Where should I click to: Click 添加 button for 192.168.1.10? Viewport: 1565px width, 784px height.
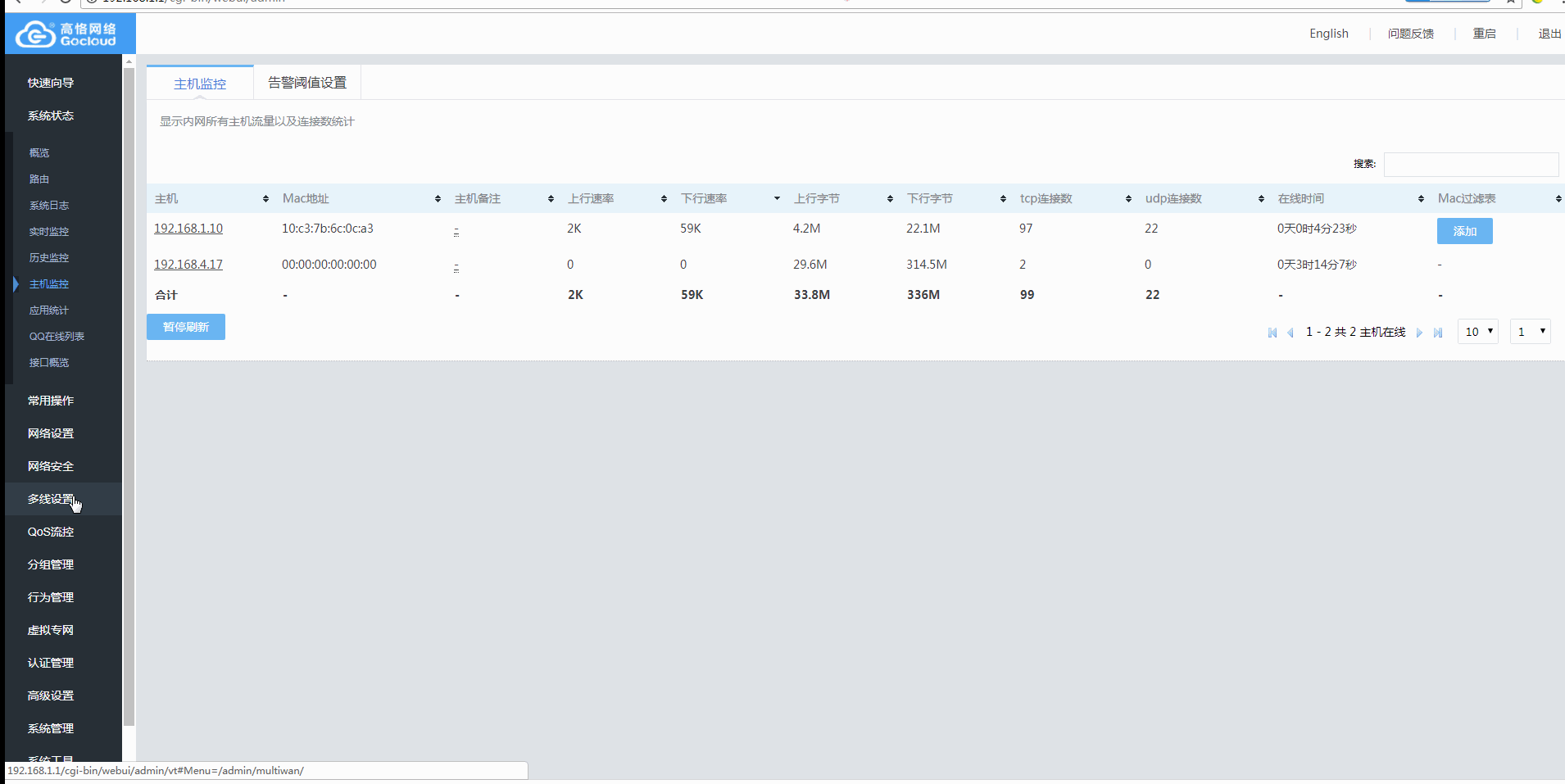tap(1465, 231)
